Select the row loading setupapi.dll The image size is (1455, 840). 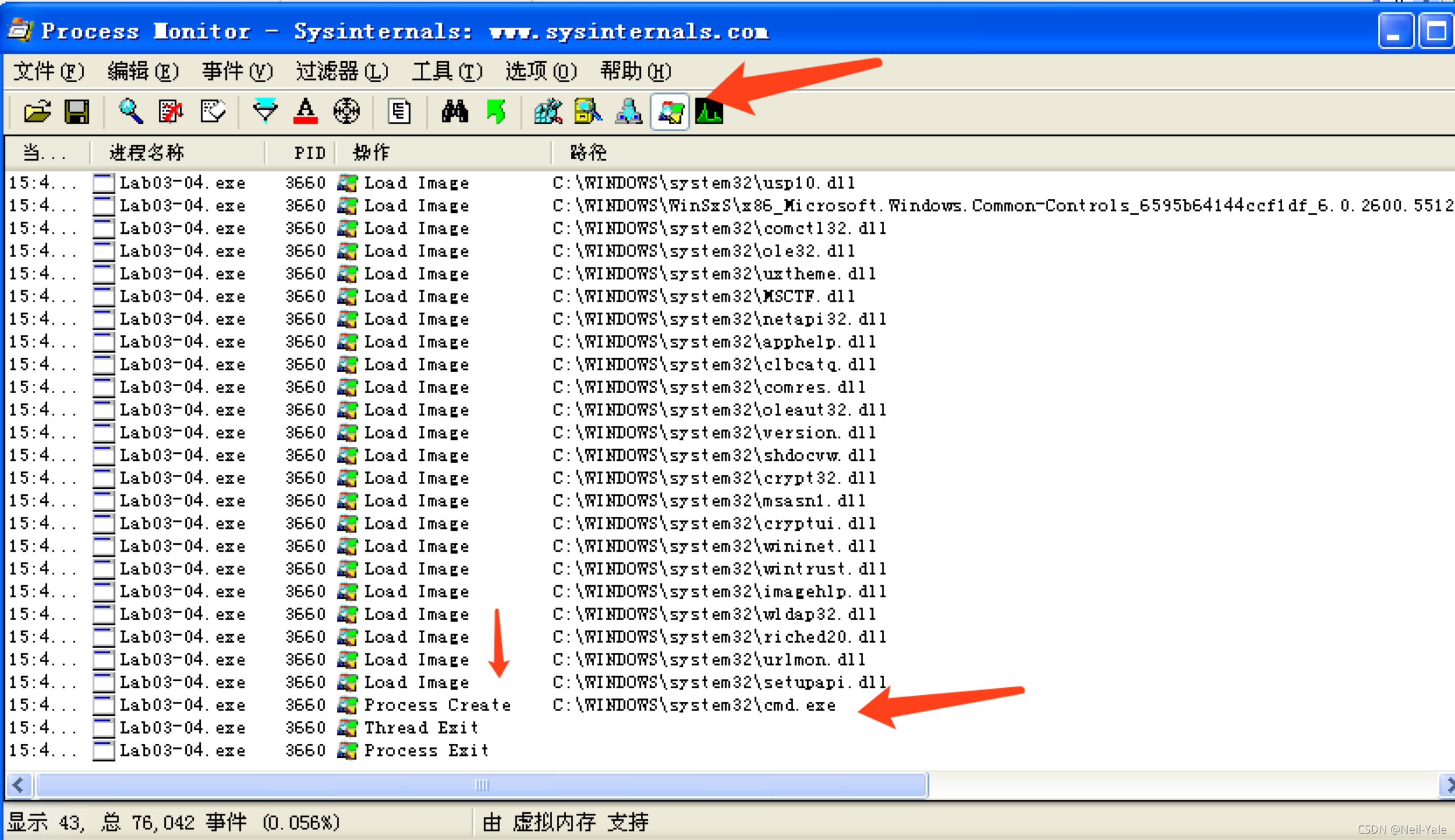point(730,682)
